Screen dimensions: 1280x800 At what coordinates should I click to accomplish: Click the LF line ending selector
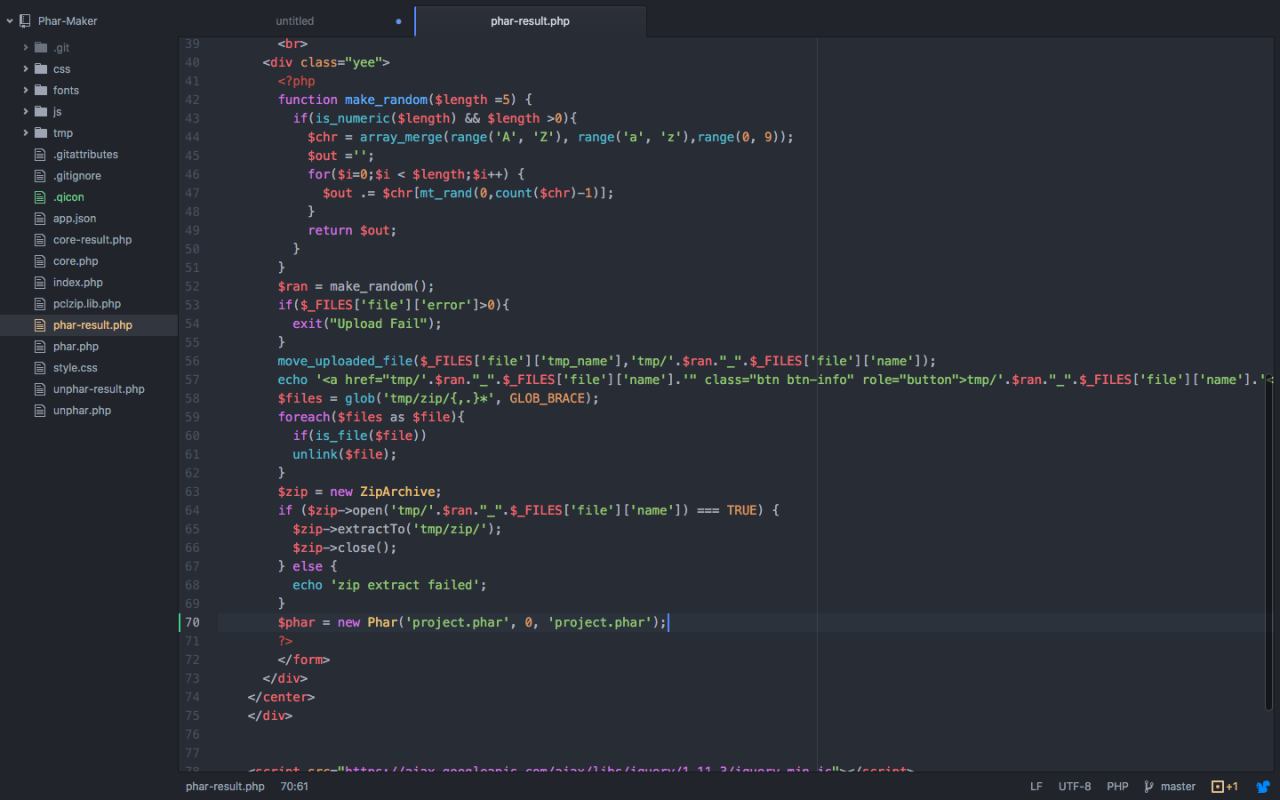[x=1036, y=786]
